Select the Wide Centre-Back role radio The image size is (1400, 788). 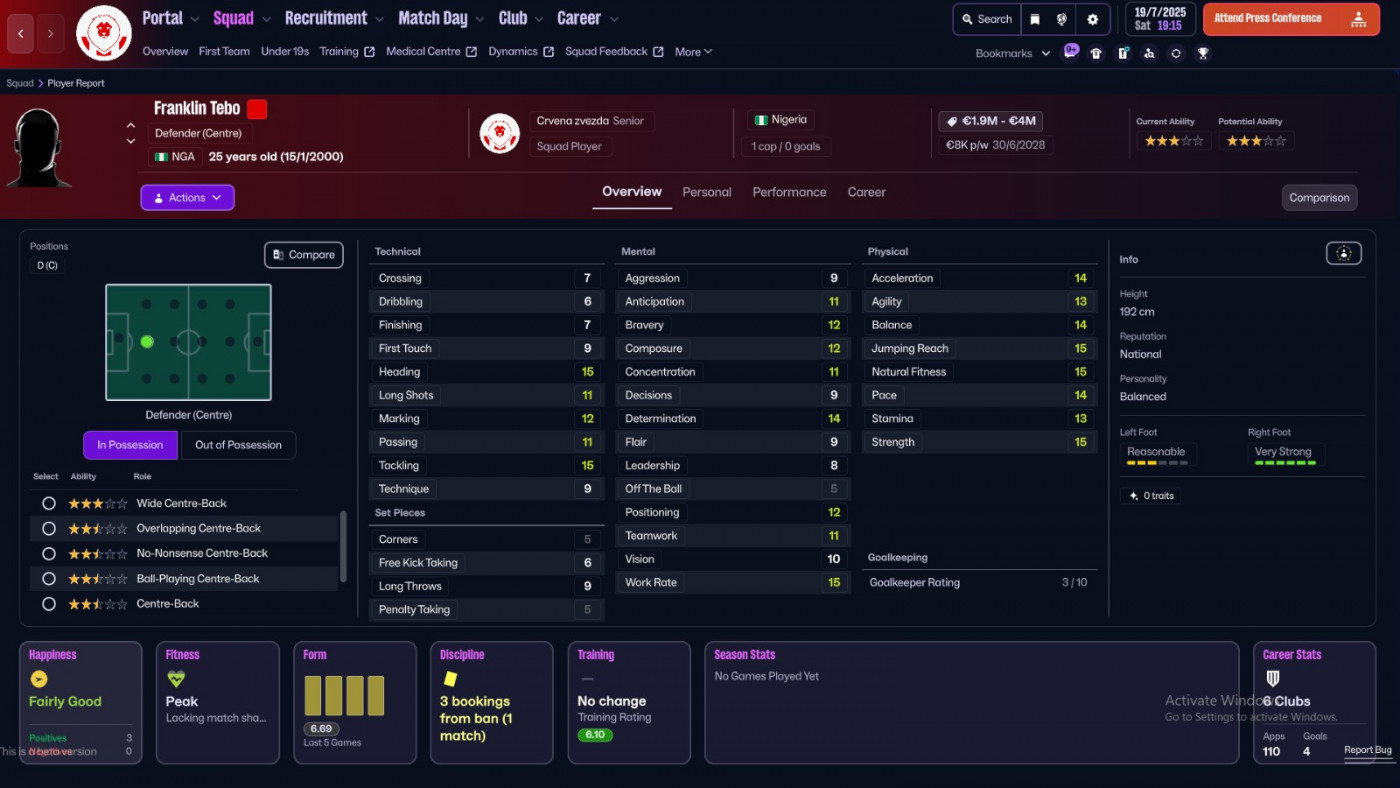pyautogui.click(x=48, y=503)
